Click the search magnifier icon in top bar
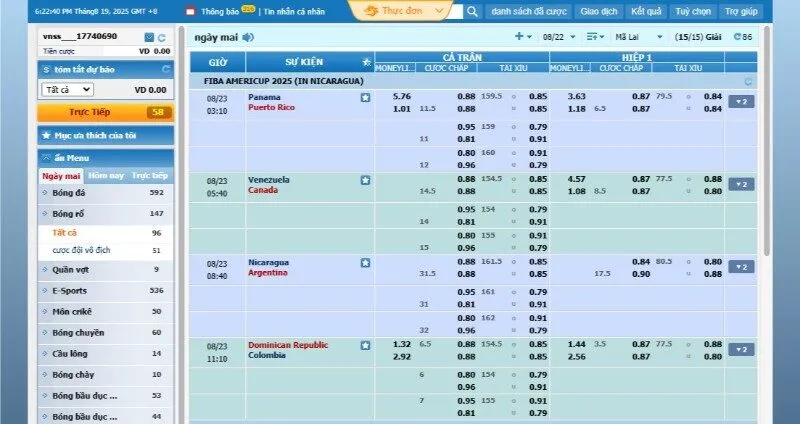The image size is (800, 424). tap(472, 12)
